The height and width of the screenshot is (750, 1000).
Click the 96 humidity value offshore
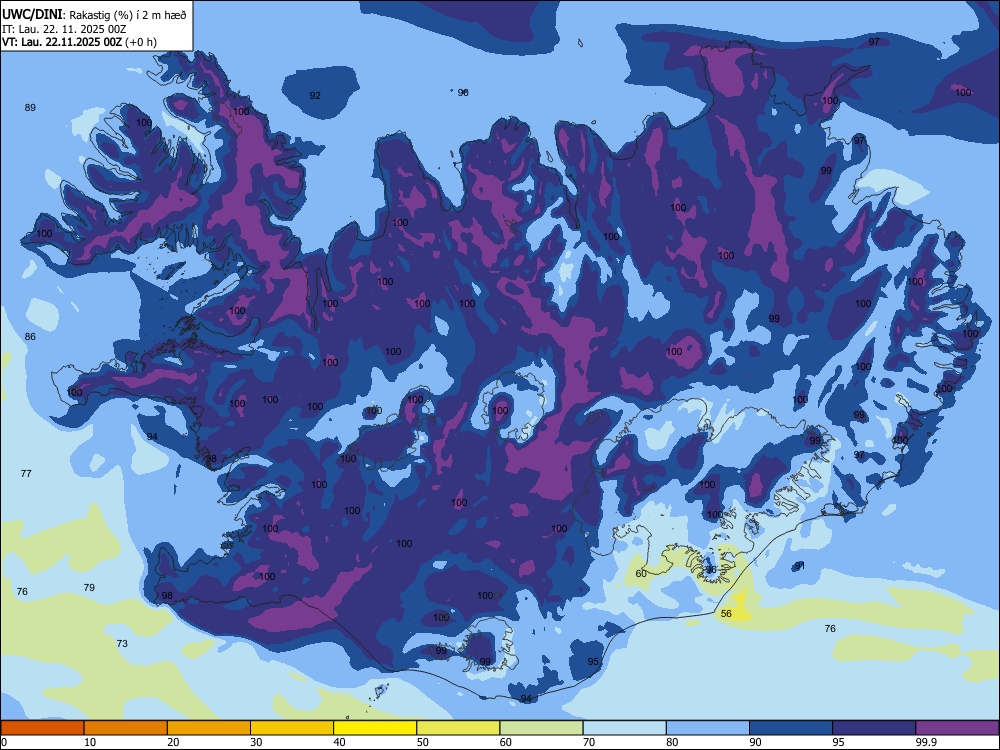tap(463, 92)
